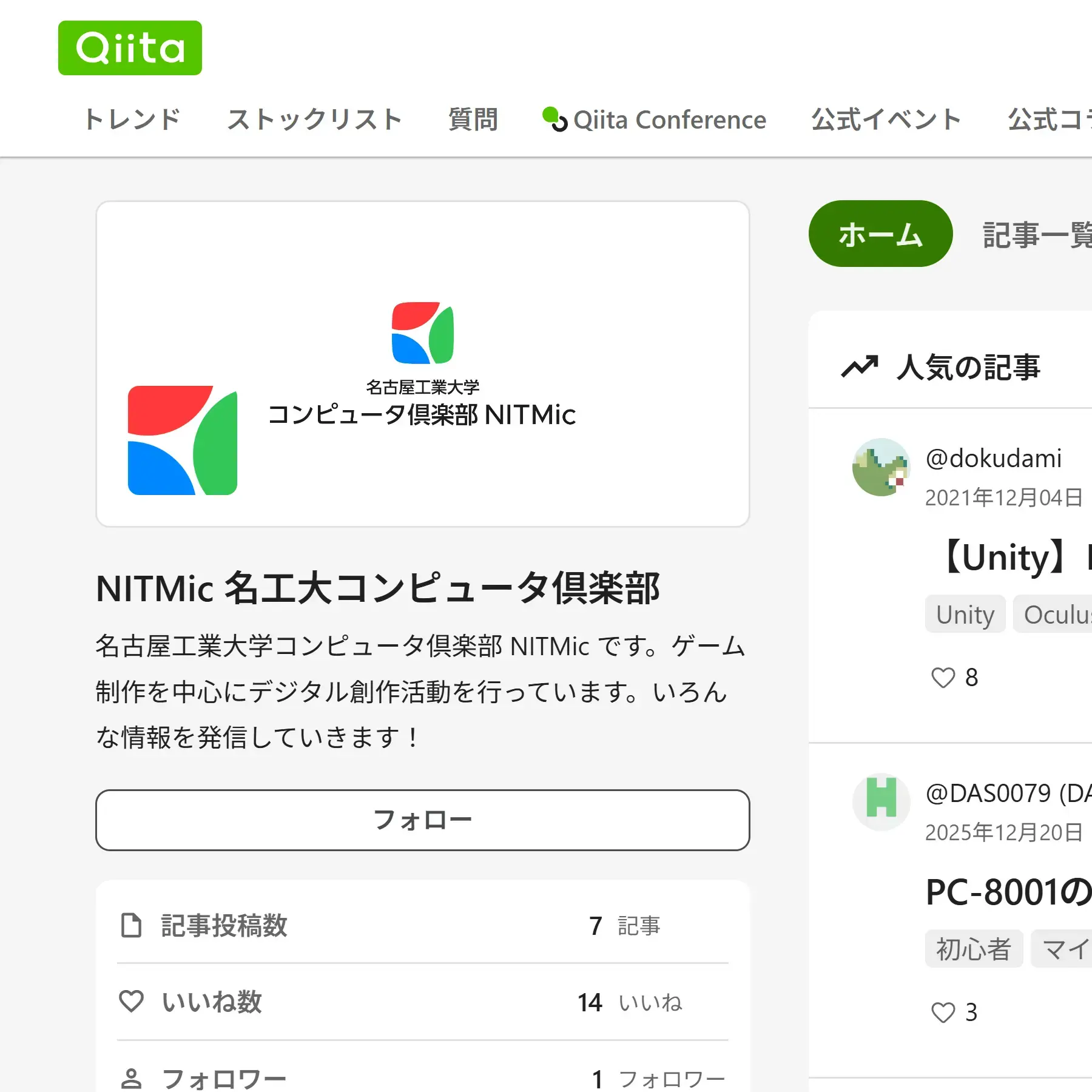
Task: Select the ホーム tab
Action: click(x=880, y=234)
